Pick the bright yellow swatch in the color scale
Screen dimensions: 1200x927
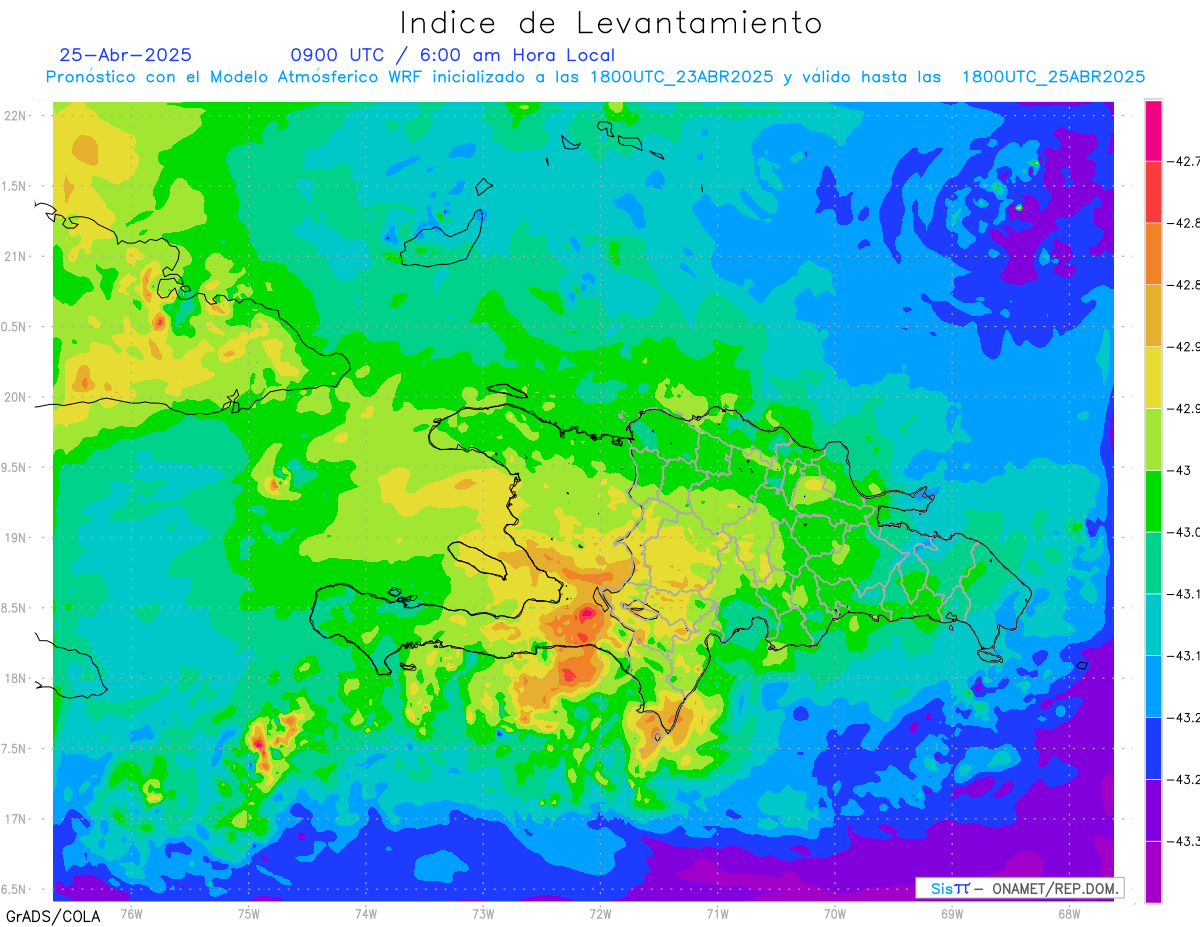[x=1153, y=377]
